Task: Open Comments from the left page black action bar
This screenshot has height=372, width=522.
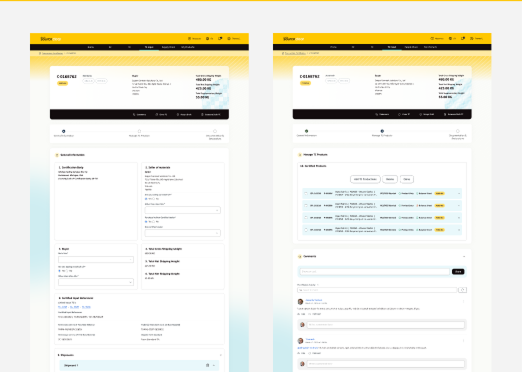Action: pyautogui.click(x=140, y=115)
